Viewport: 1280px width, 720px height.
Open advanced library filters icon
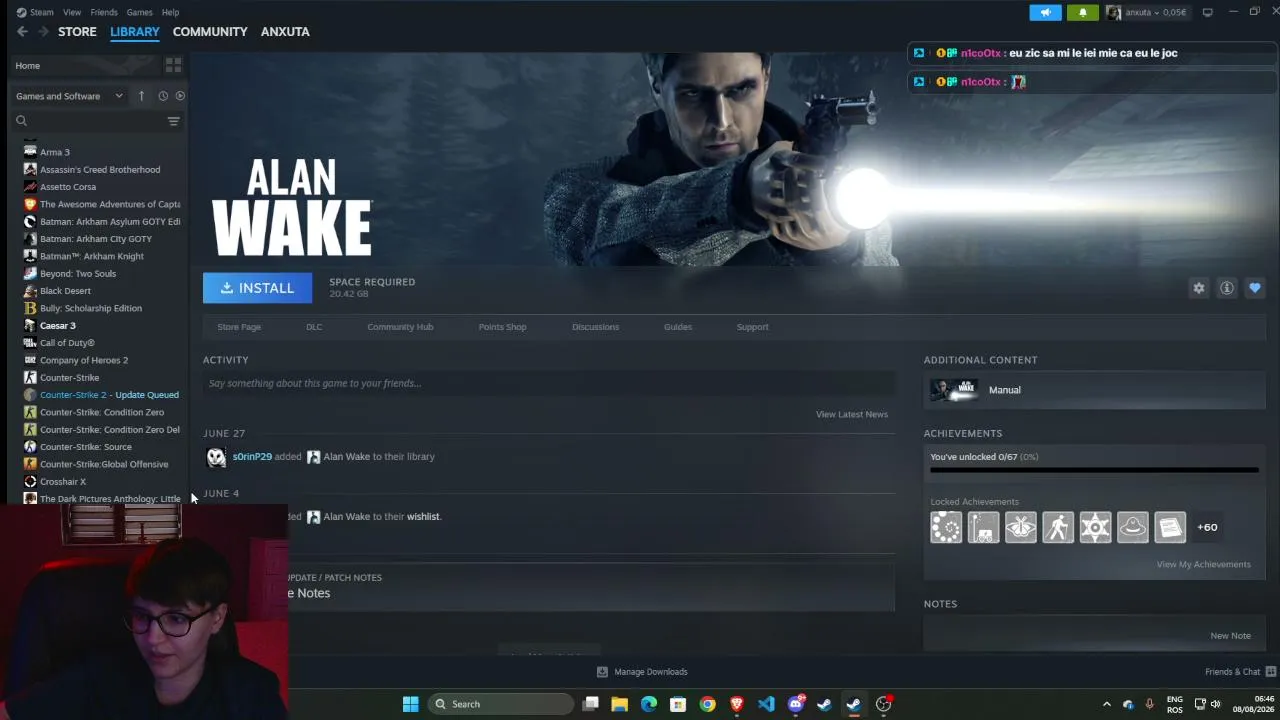[x=173, y=121]
